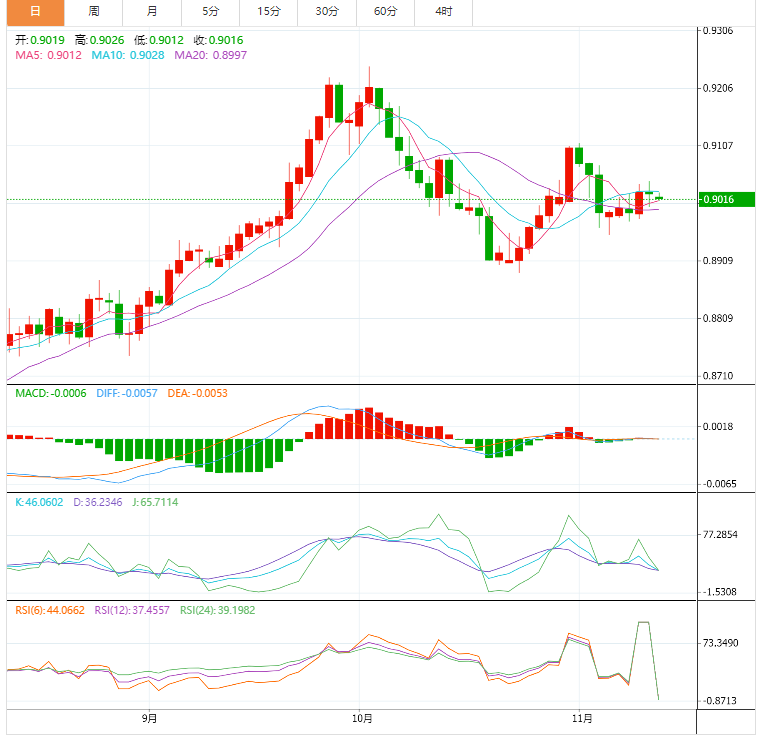Click the MA20 moving average label
The image size is (763, 737).
click(210, 55)
